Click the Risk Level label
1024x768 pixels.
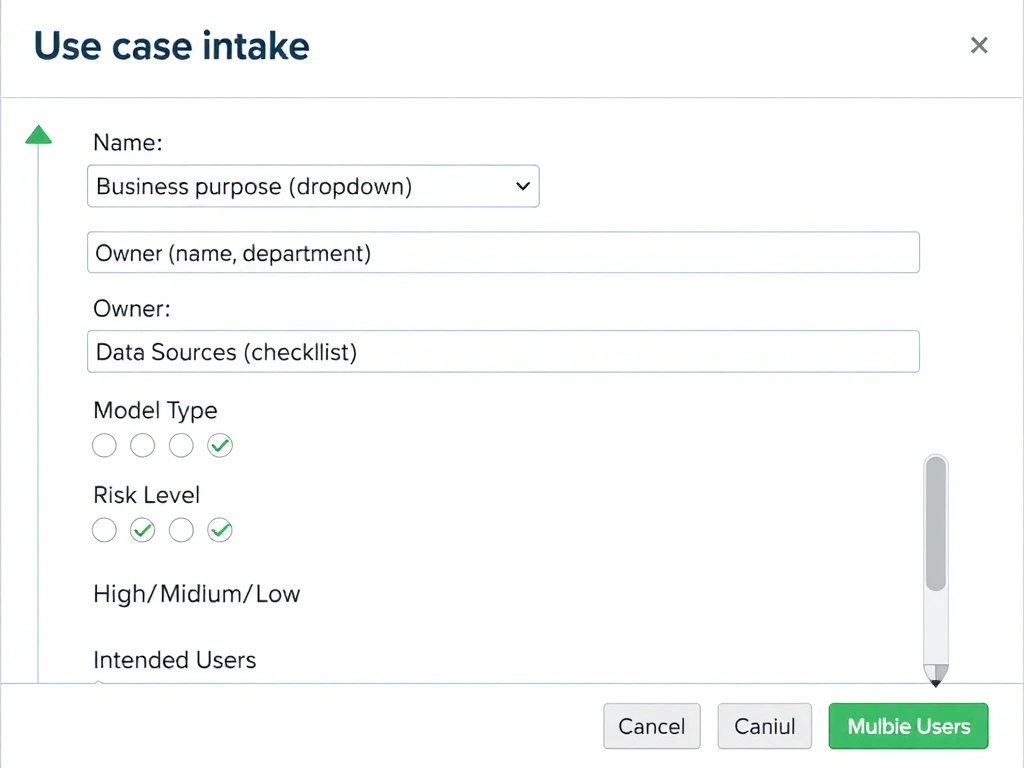146,495
